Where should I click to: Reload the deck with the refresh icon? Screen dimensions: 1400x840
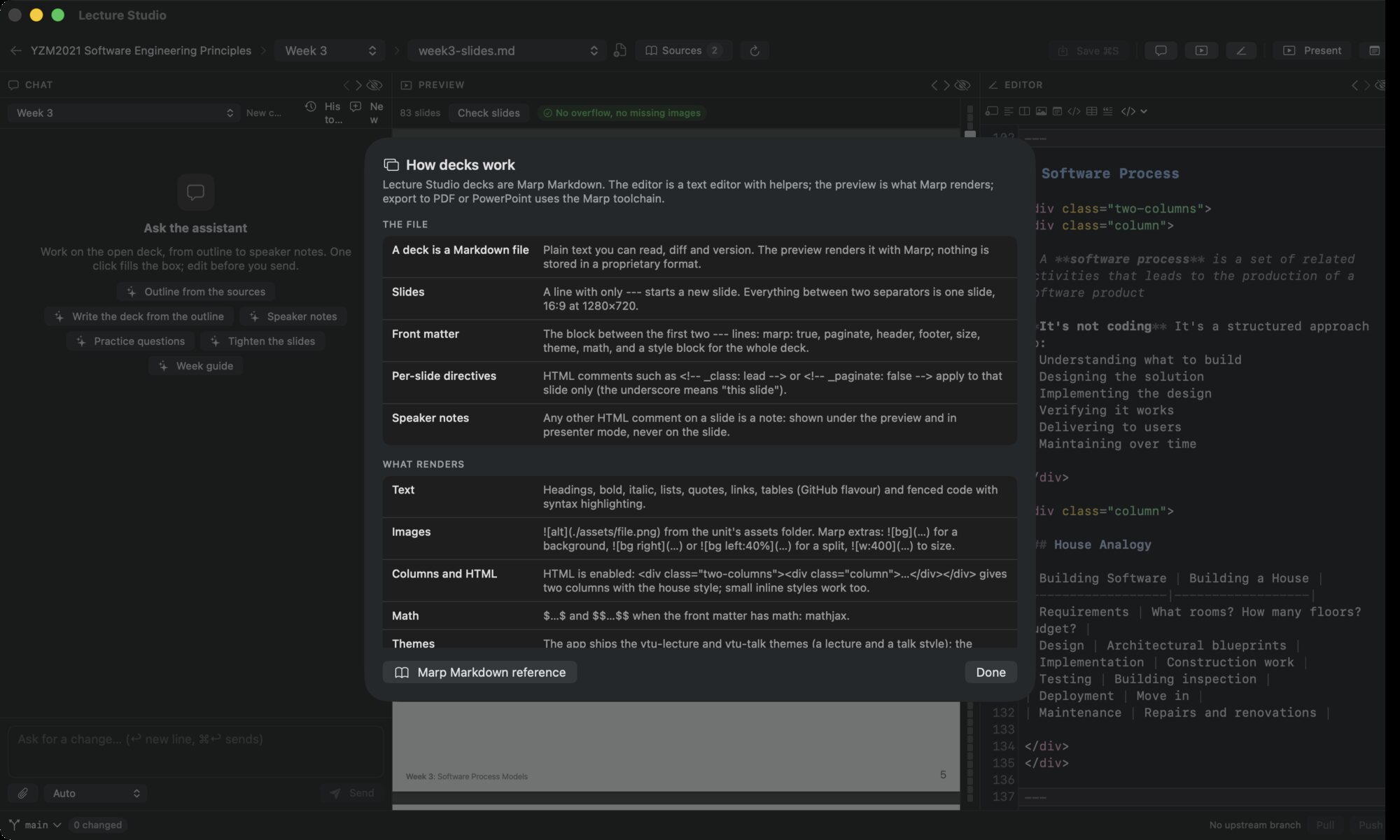(754, 50)
